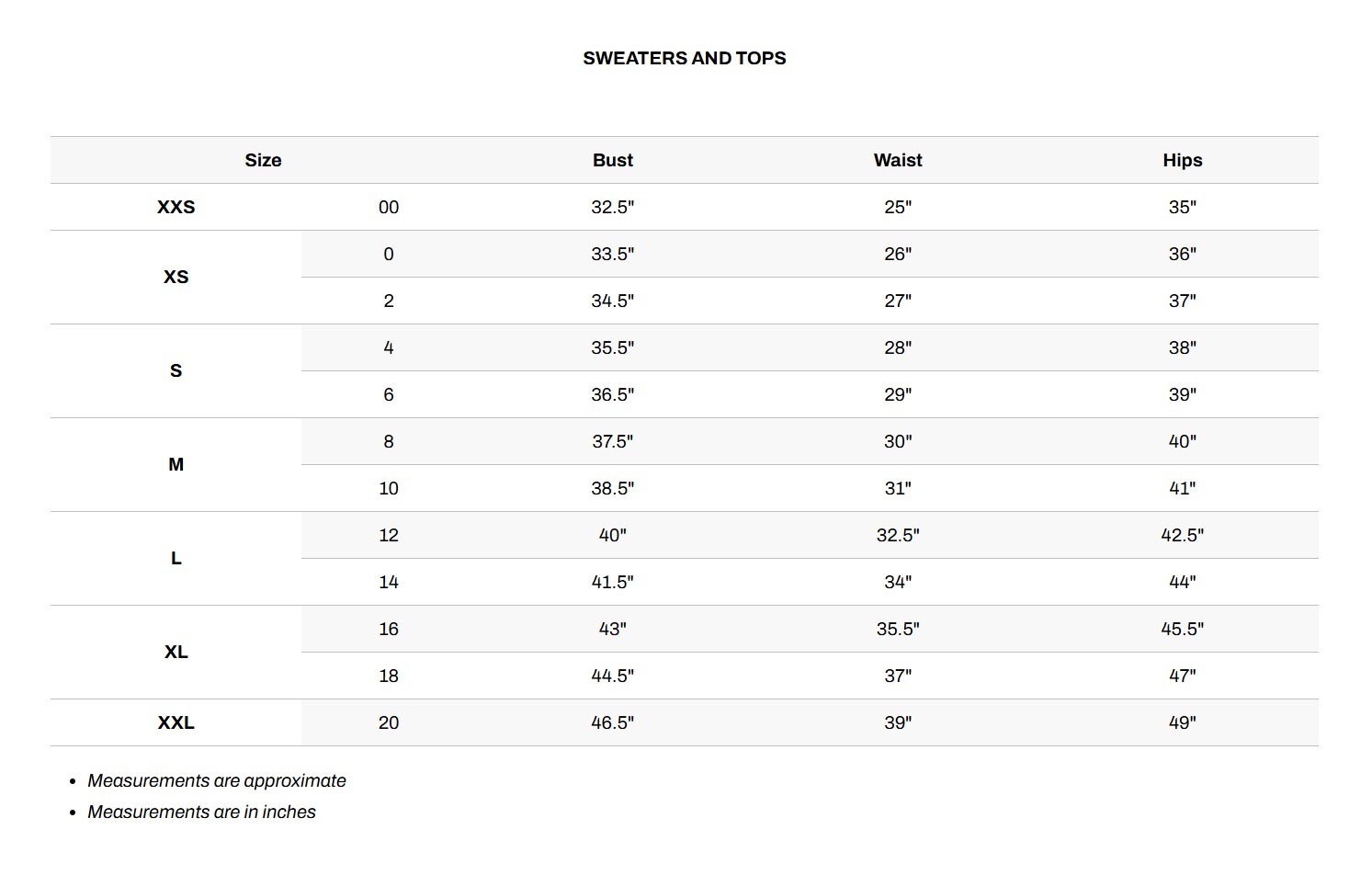The image size is (1372, 875).
Task: Click the M size label
Action: (x=176, y=464)
